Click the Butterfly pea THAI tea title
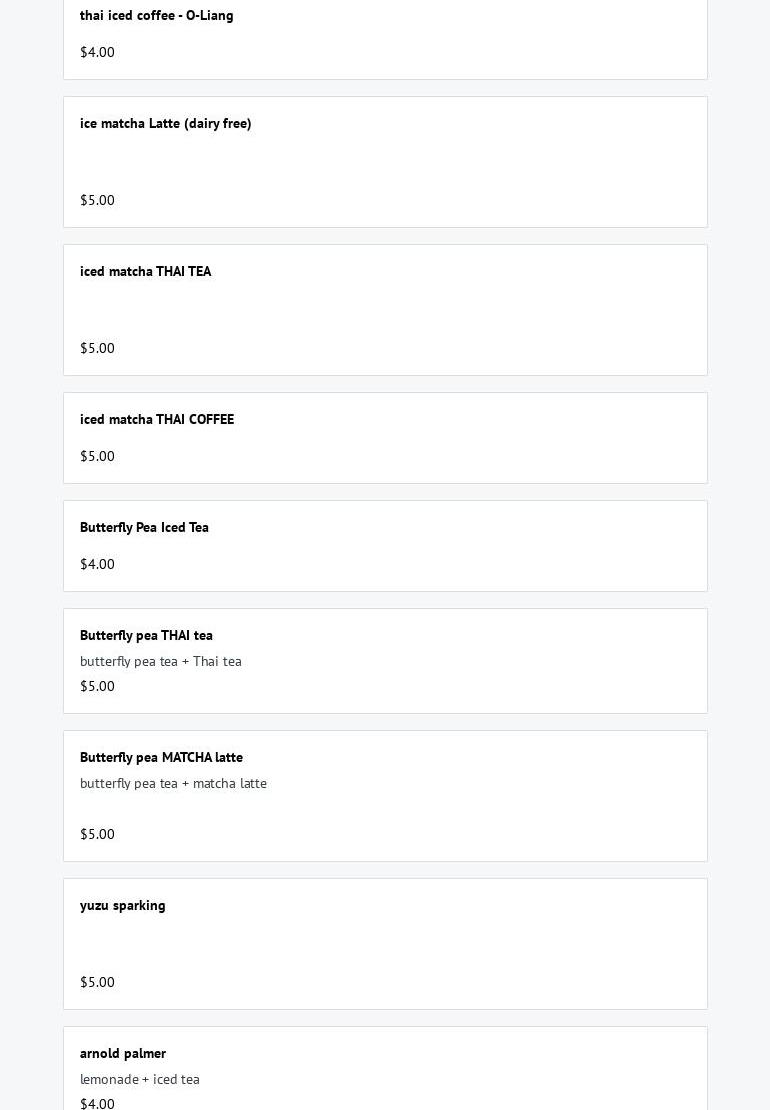This screenshot has width=770, height=1110. (146, 635)
